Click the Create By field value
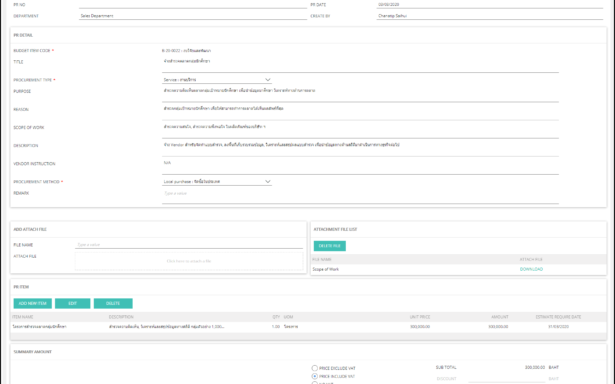The width and height of the screenshot is (615, 384). (489, 16)
